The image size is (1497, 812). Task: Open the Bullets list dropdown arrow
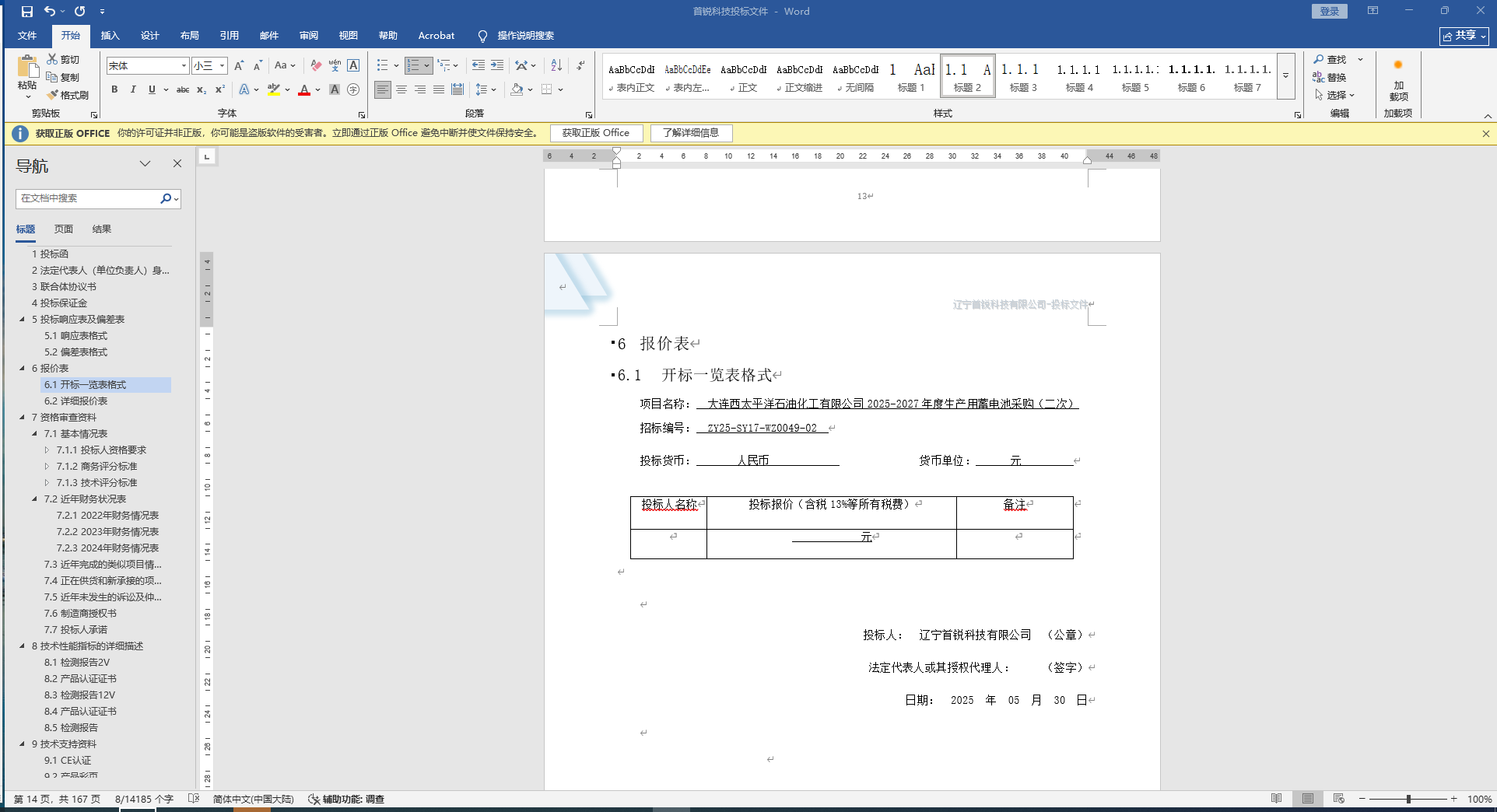(396, 65)
